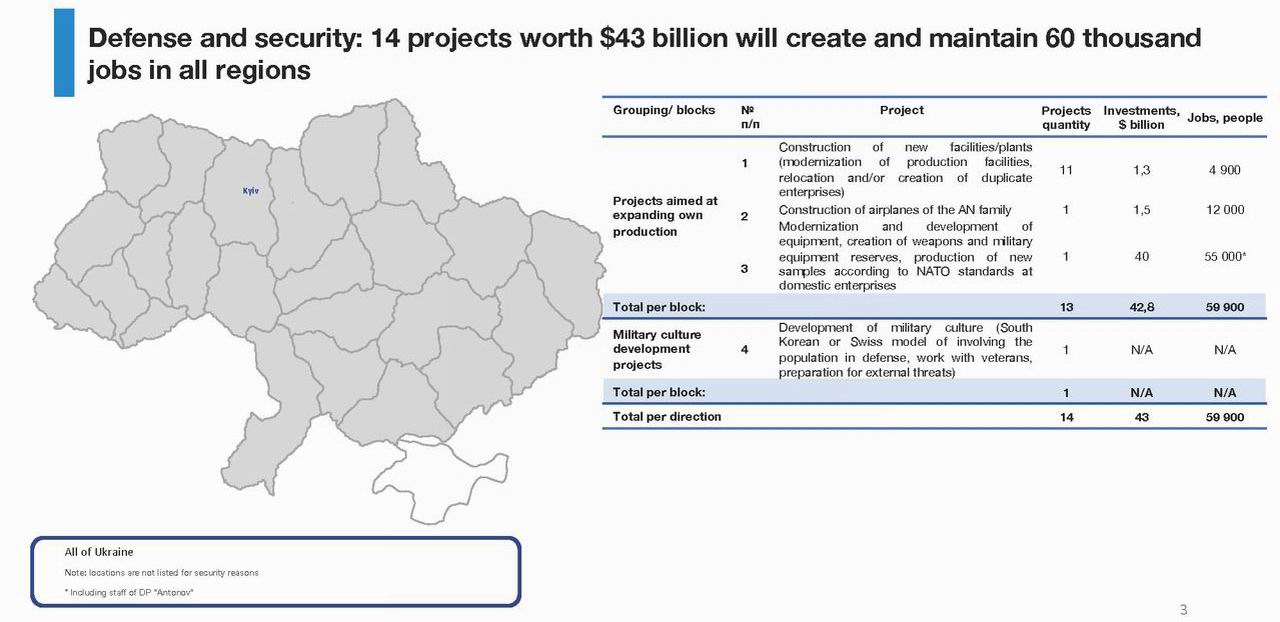
Task: Select the 'Jobs, people' column header
Action: pyautogui.click(x=1224, y=117)
